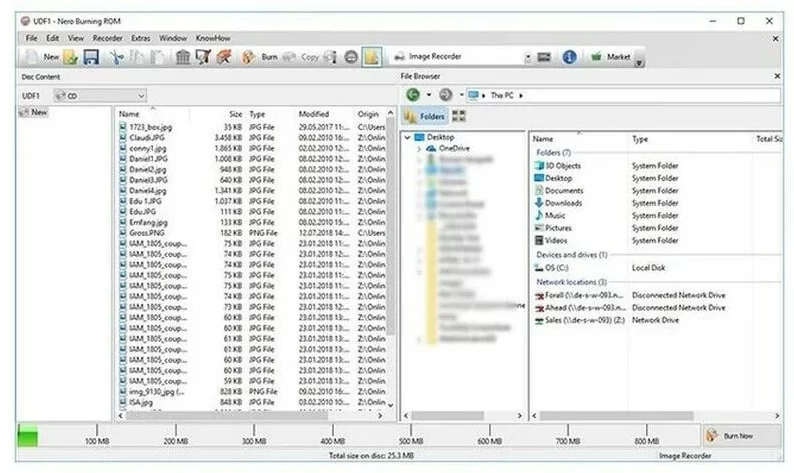Click the Pictures system folder
This screenshot has width=794, height=473.
[558, 228]
